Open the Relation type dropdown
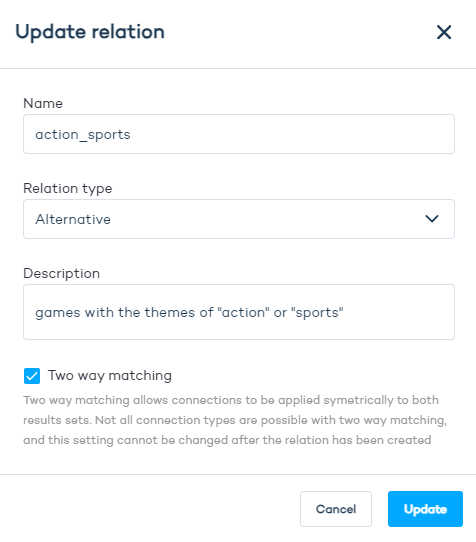 [239, 219]
